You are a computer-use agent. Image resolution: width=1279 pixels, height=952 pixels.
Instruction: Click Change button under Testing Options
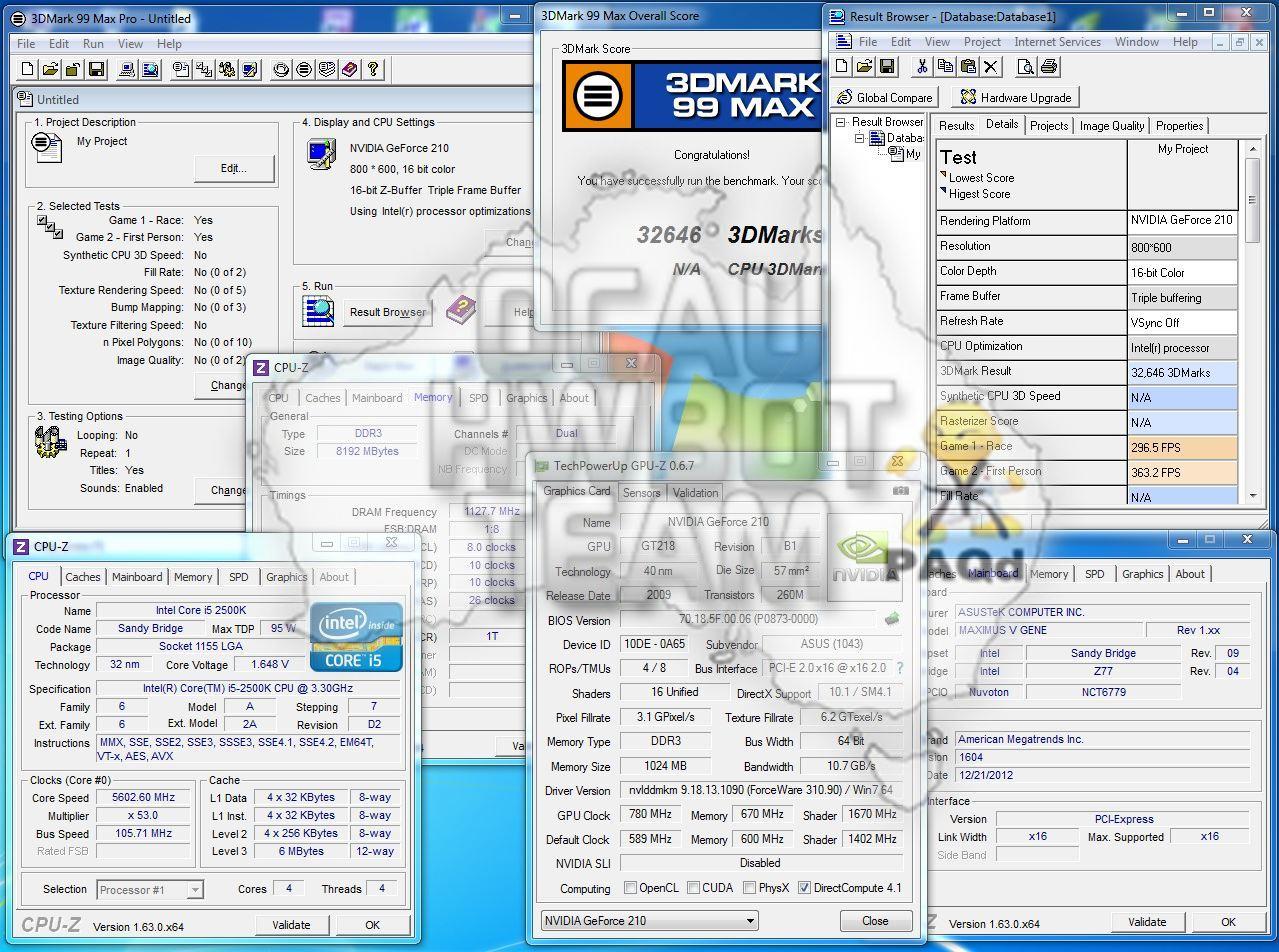pos(228,491)
